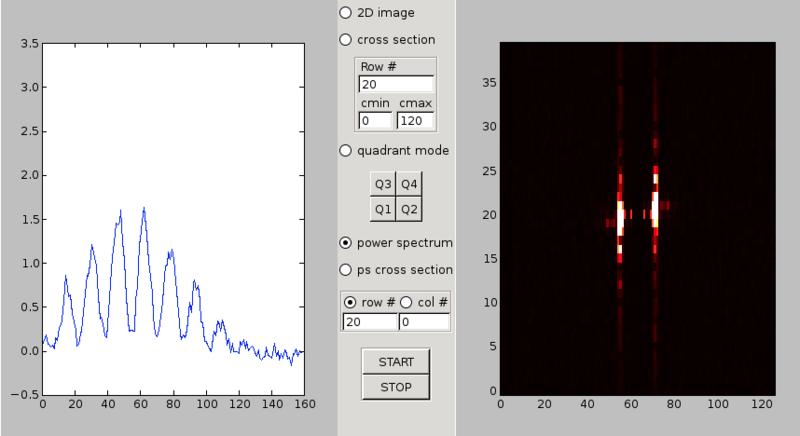The height and width of the screenshot is (436, 800).
Task: Click the ps row number field
Action: 369,322
